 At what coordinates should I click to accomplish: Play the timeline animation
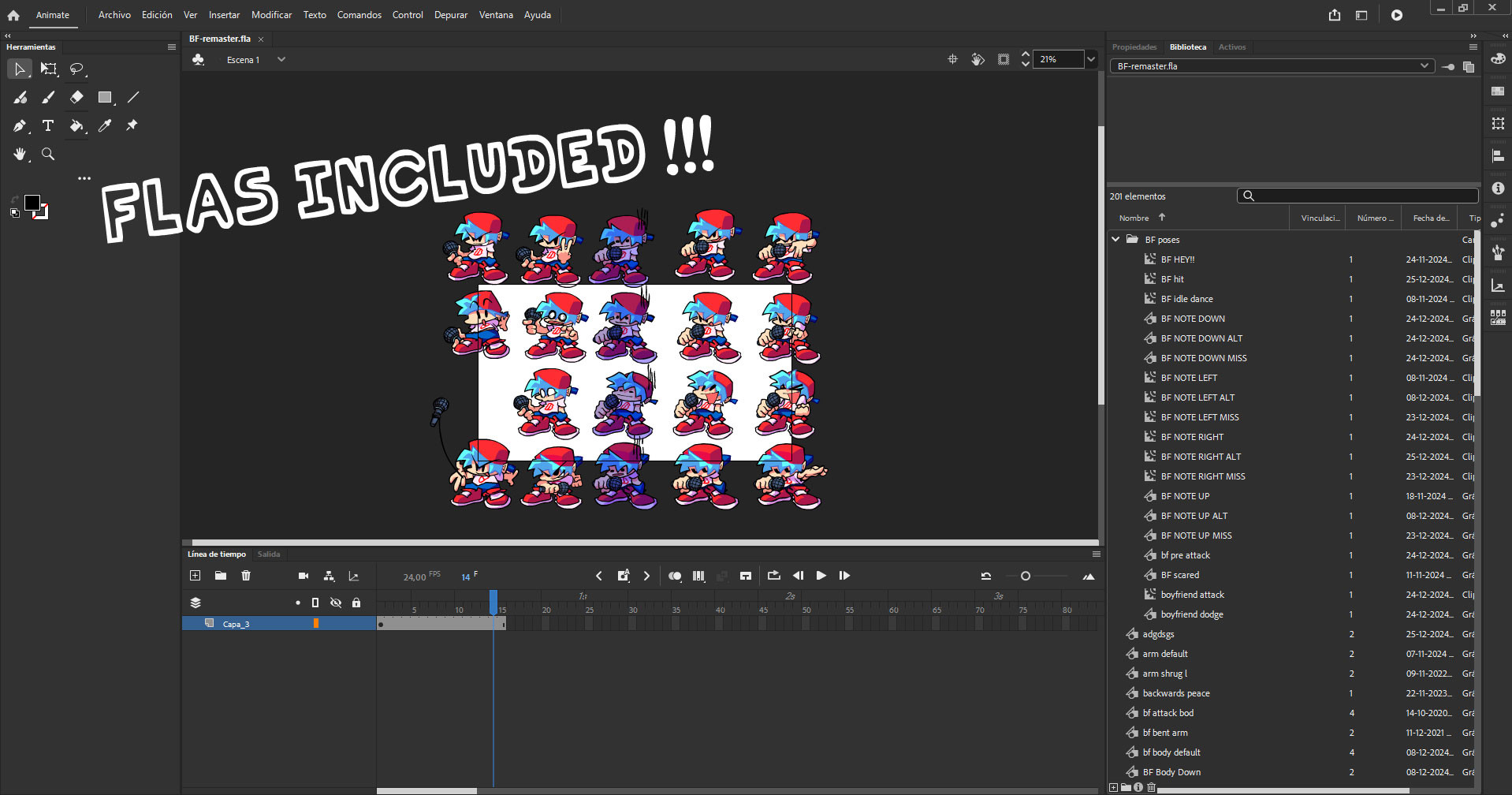click(821, 576)
